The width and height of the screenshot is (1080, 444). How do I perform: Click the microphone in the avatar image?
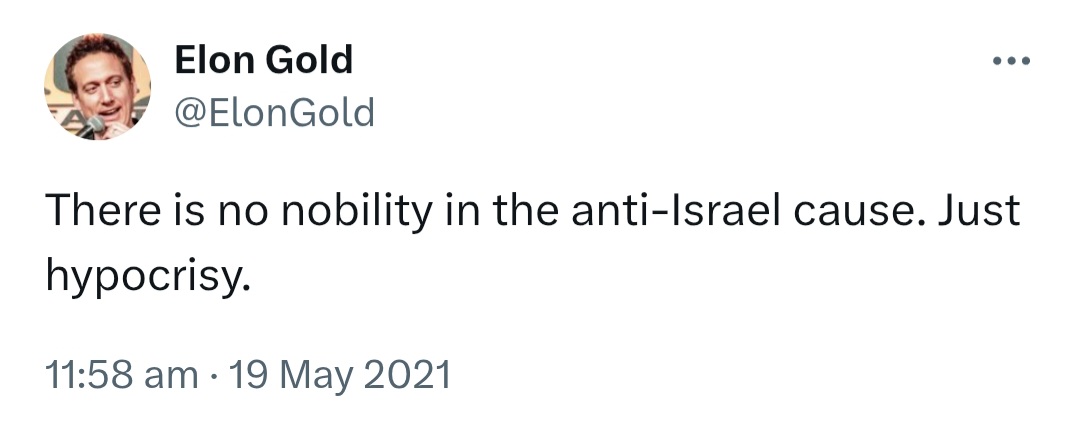point(92,127)
